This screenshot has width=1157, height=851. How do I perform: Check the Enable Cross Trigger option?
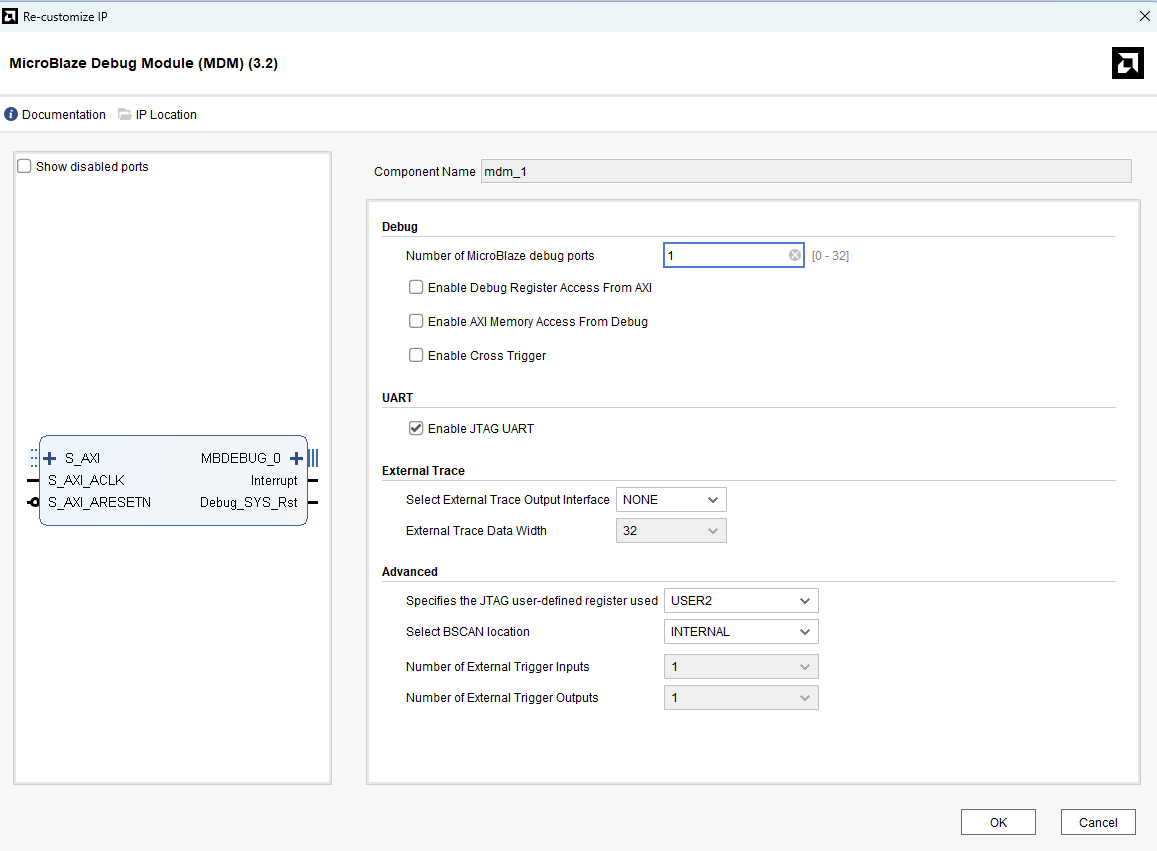pyautogui.click(x=416, y=356)
